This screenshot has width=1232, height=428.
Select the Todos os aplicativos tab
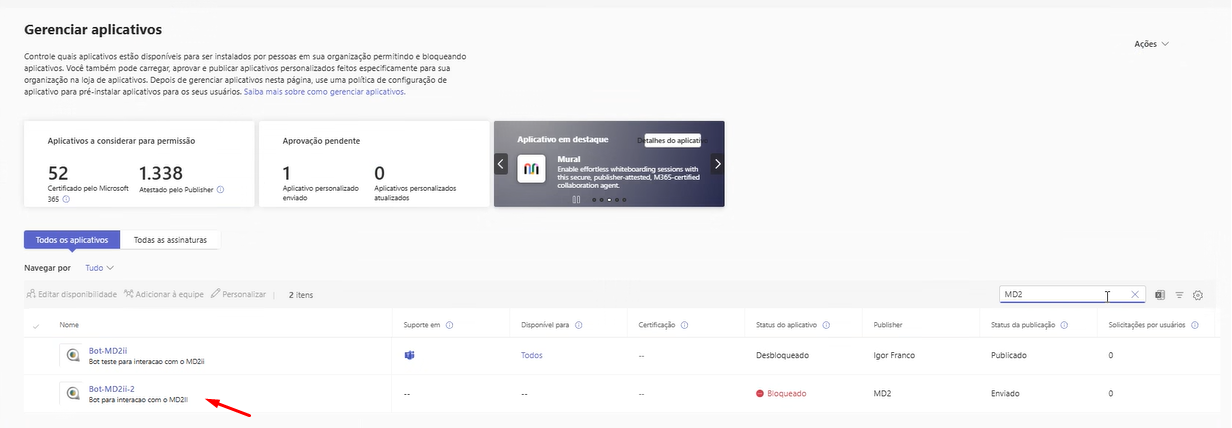(x=72, y=240)
